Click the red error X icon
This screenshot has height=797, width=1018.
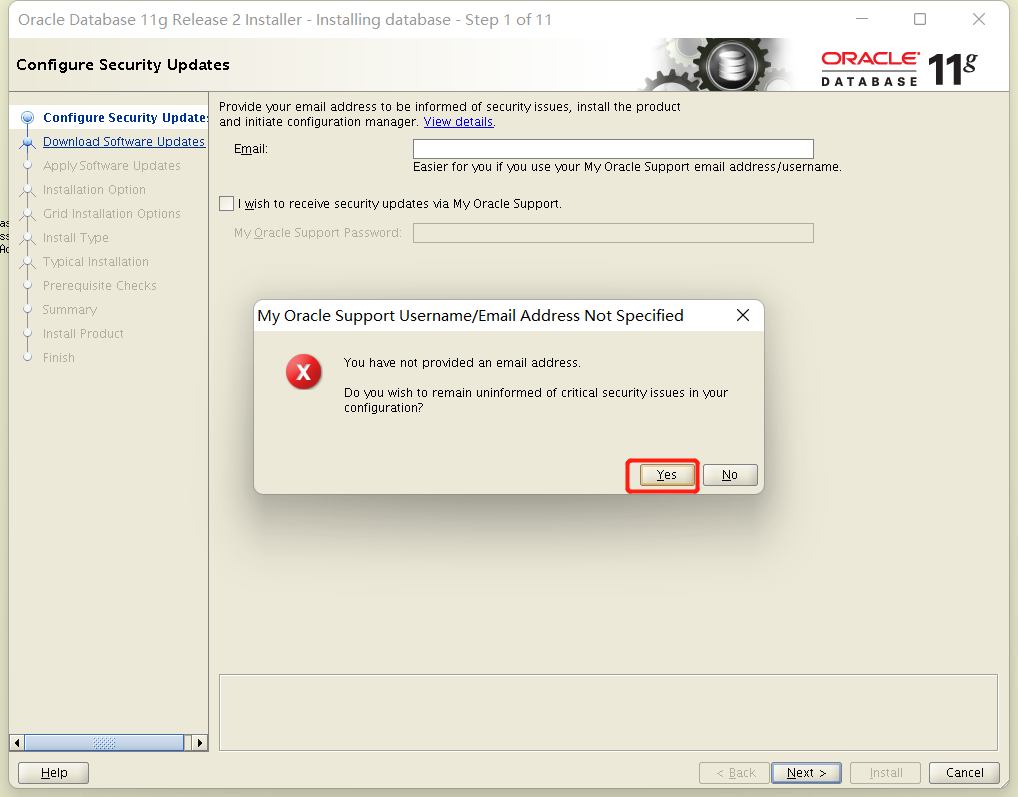[x=303, y=372]
